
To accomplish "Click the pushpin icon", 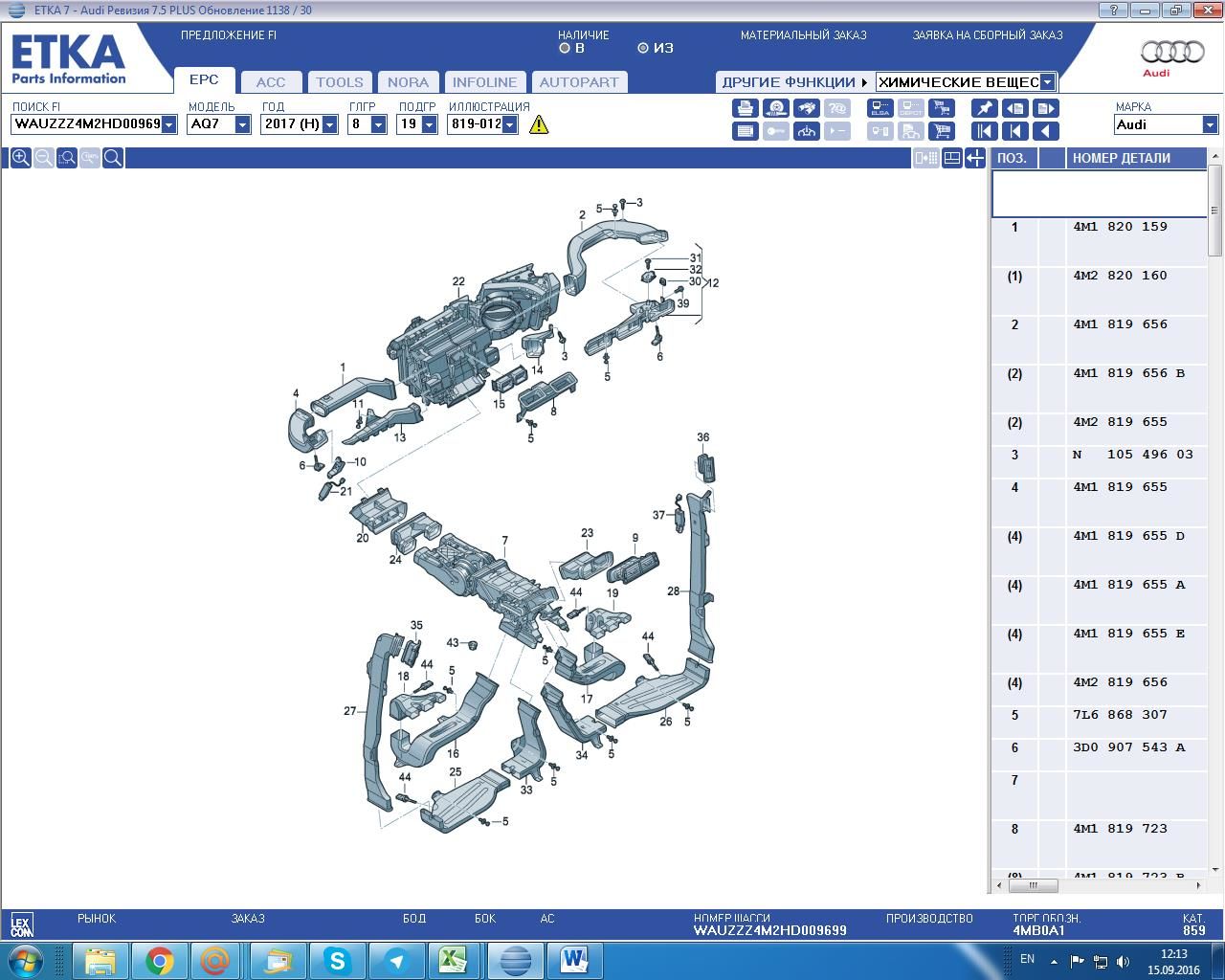I will [x=985, y=108].
